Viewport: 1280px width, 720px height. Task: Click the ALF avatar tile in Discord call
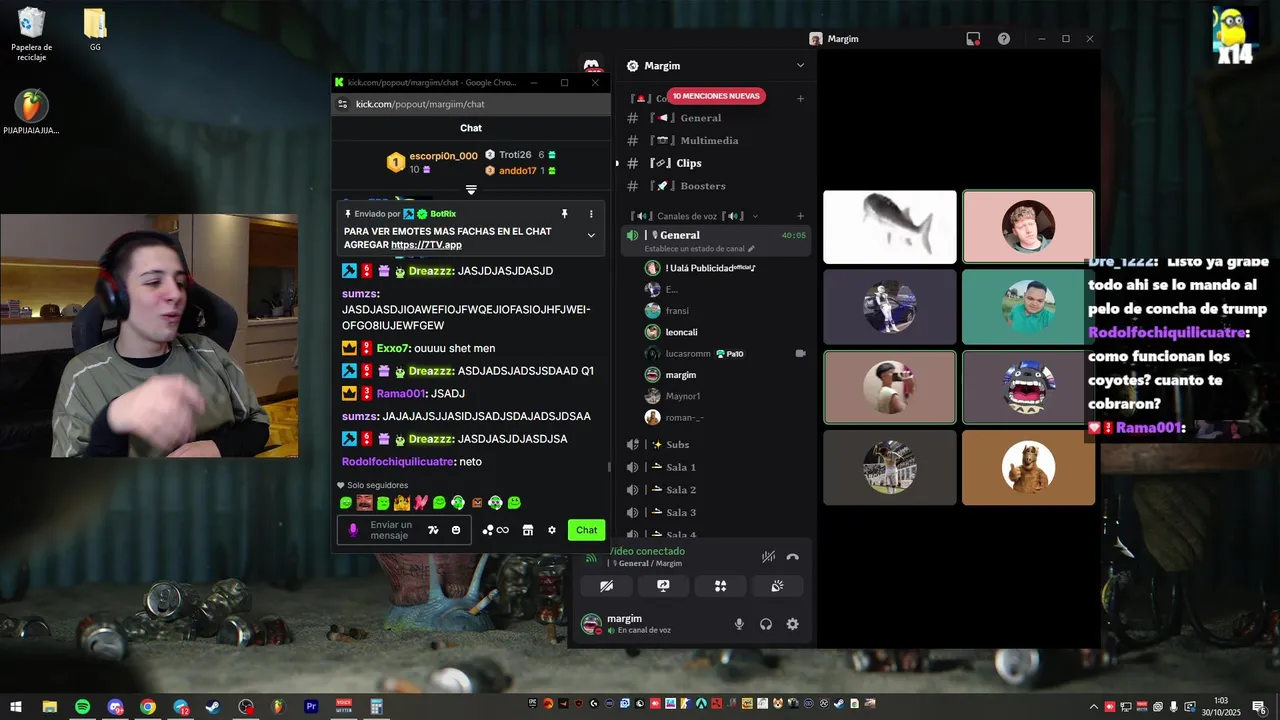pos(1028,468)
